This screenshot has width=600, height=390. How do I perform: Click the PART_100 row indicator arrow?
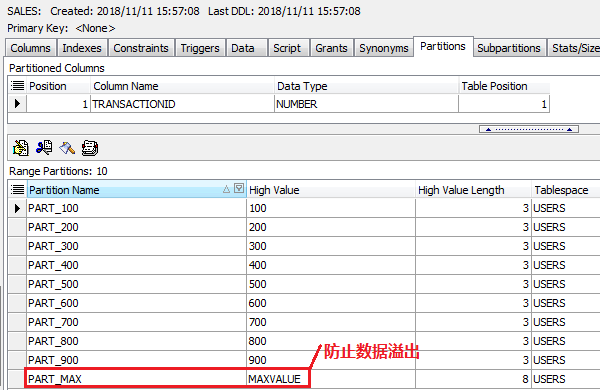point(17,208)
